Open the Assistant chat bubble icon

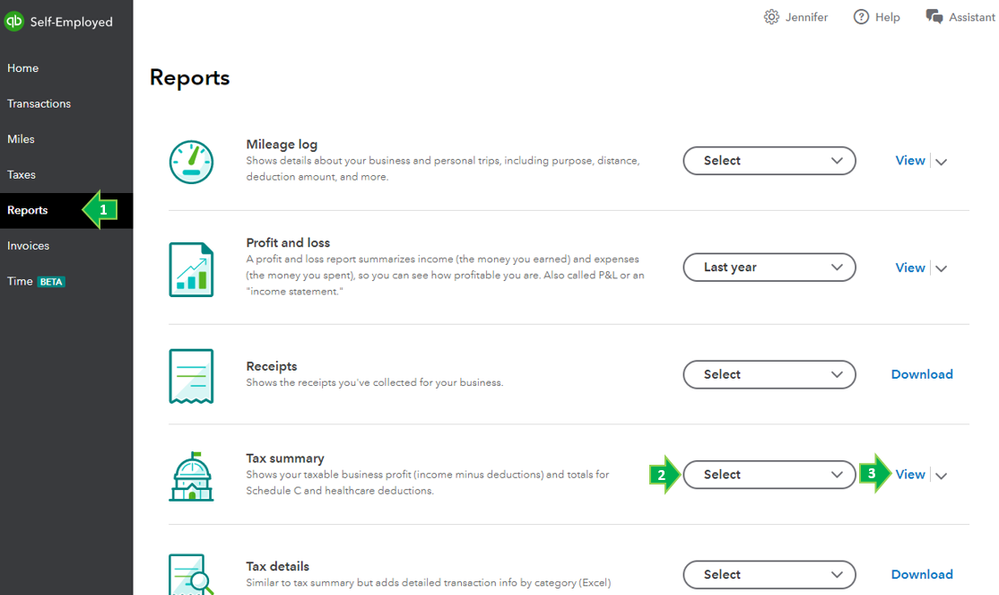pos(934,17)
